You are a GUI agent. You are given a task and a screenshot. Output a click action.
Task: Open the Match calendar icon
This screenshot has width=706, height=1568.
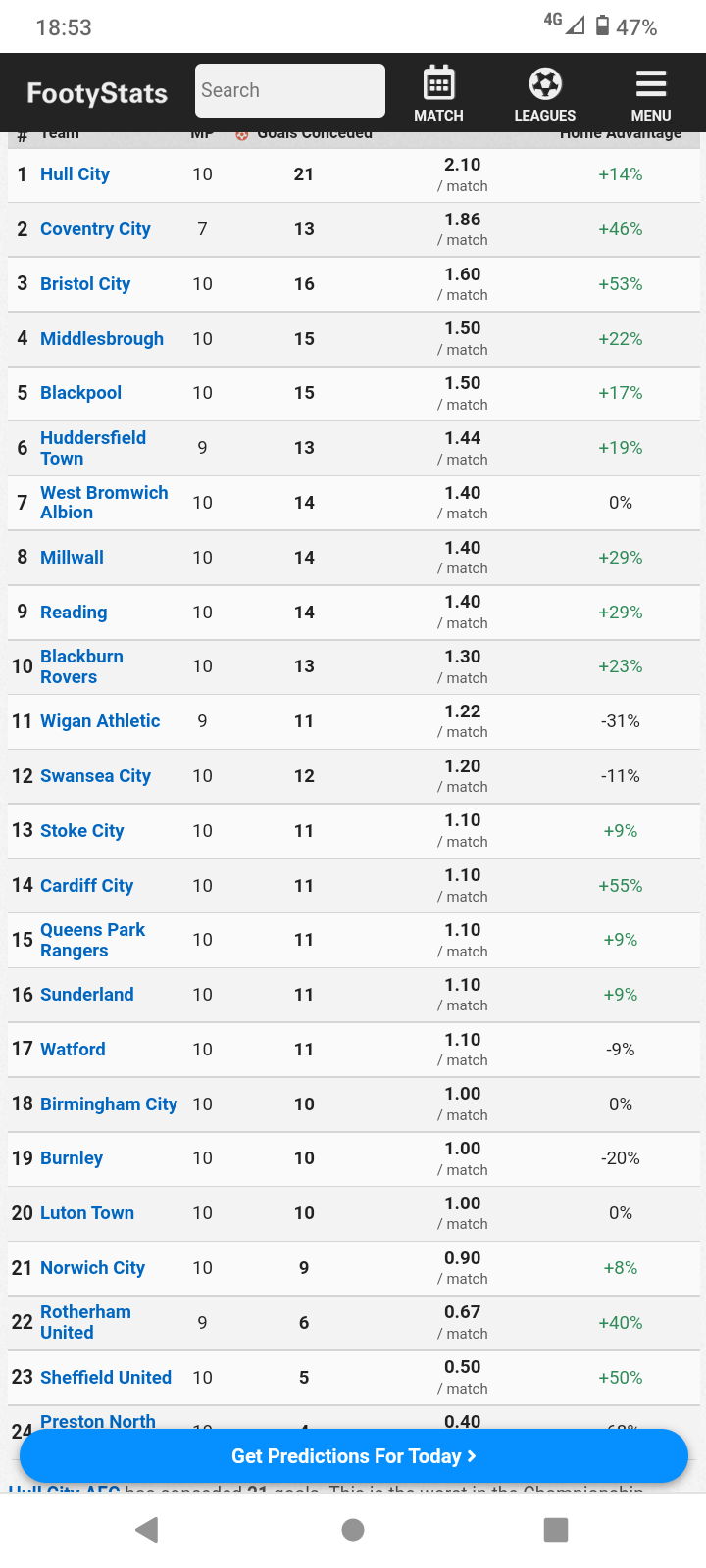(438, 84)
